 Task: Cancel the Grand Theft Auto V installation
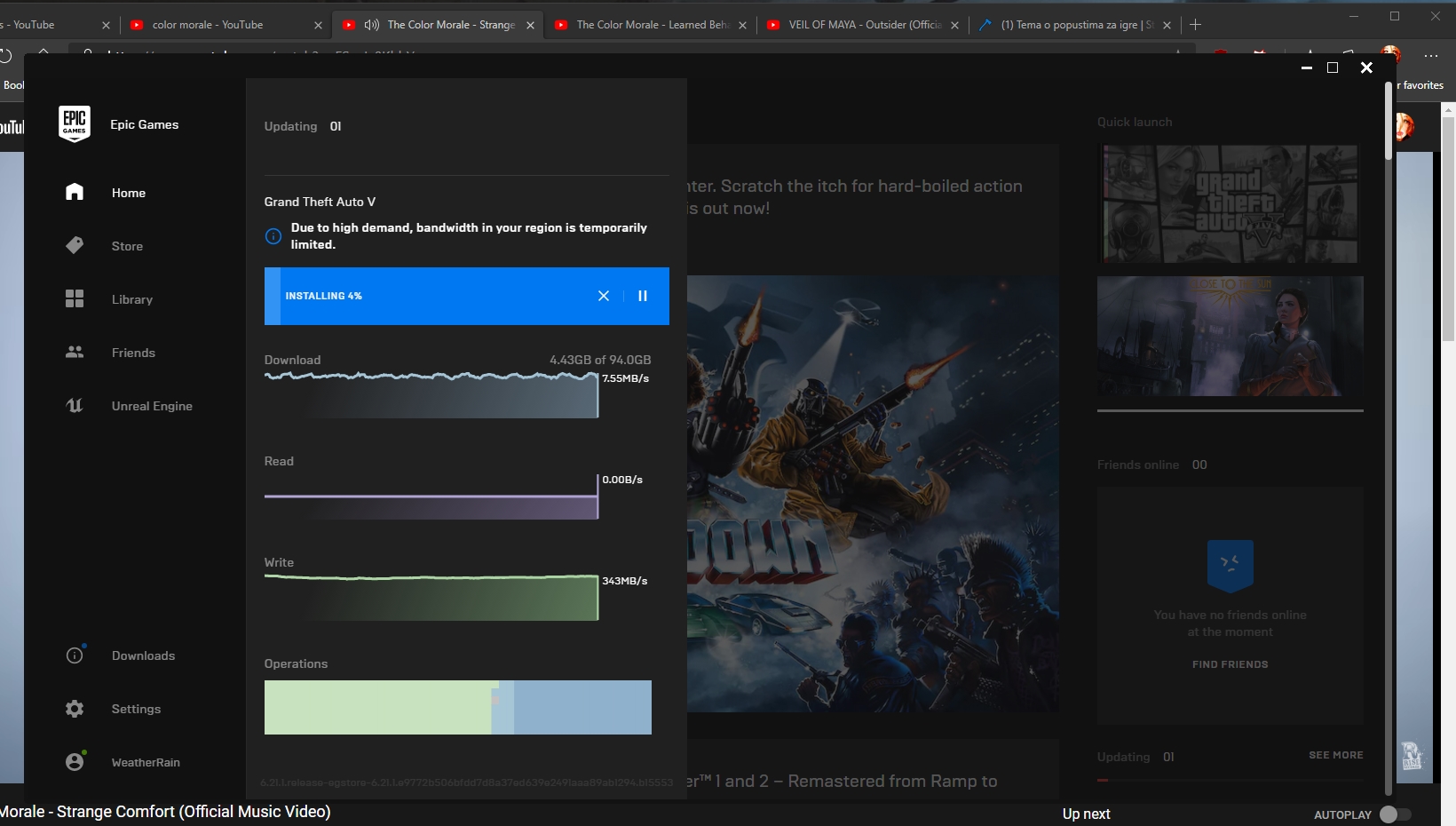[604, 296]
